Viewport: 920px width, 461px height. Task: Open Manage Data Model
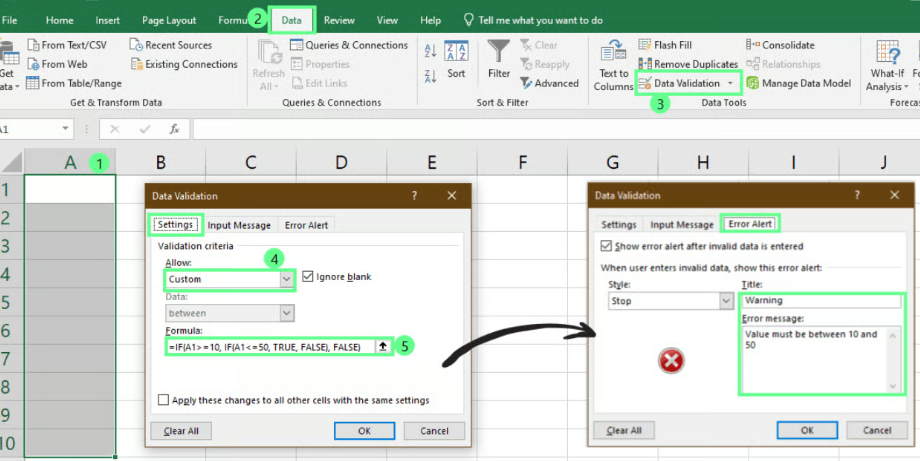753,83
